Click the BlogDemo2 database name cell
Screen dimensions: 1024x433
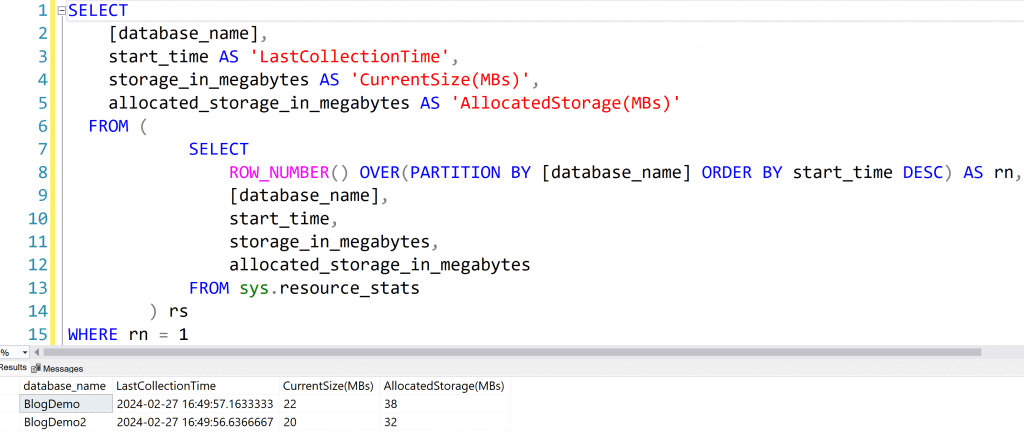click(x=57, y=422)
